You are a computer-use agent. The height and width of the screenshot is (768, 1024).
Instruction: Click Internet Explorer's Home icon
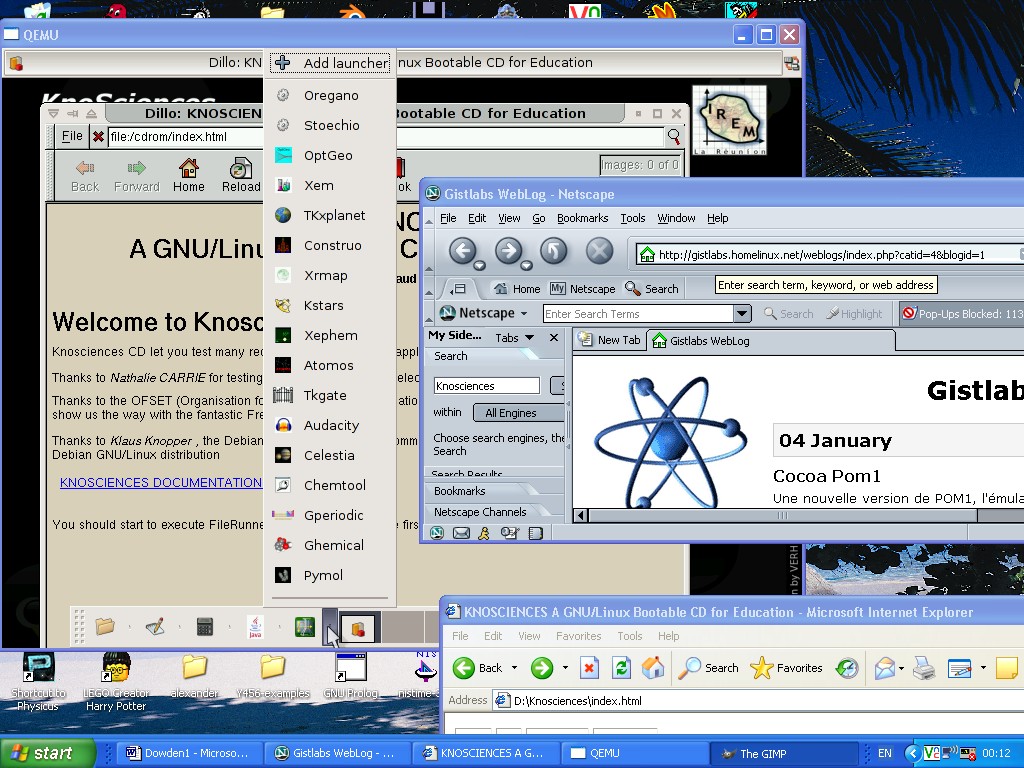tap(653, 668)
